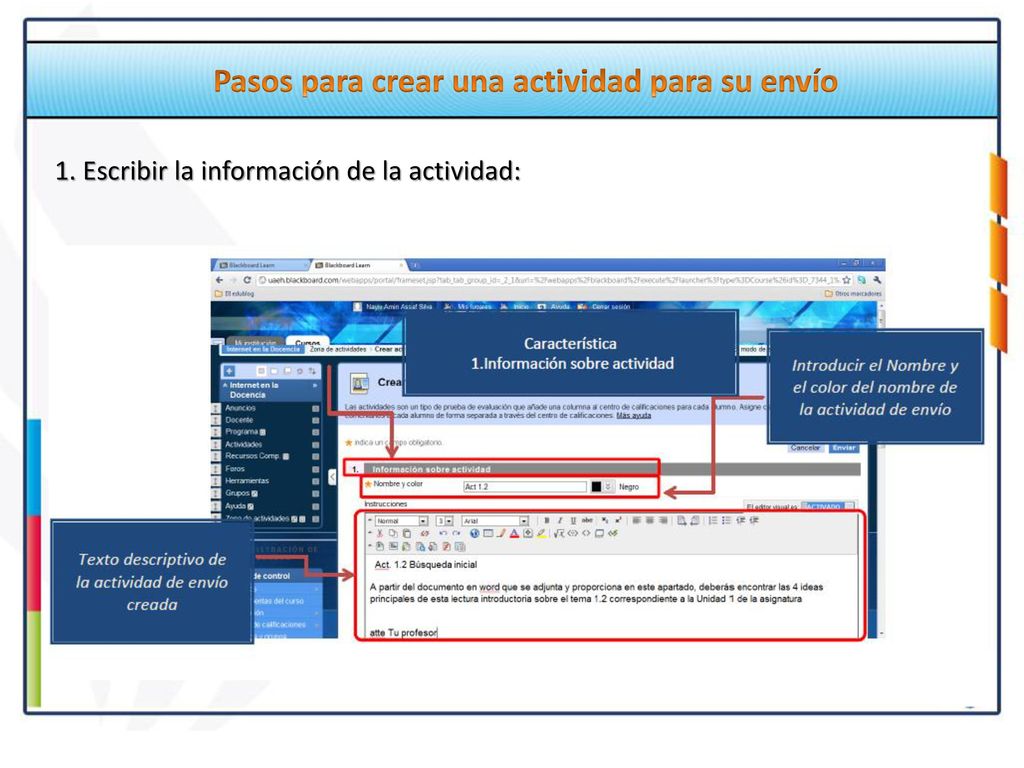Click the Cancelar button
1024x768 pixels.
[x=805, y=448]
